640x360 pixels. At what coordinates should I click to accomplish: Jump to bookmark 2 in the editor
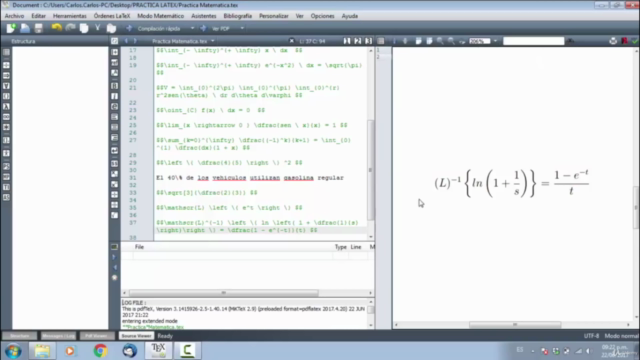(x=358, y=41)
